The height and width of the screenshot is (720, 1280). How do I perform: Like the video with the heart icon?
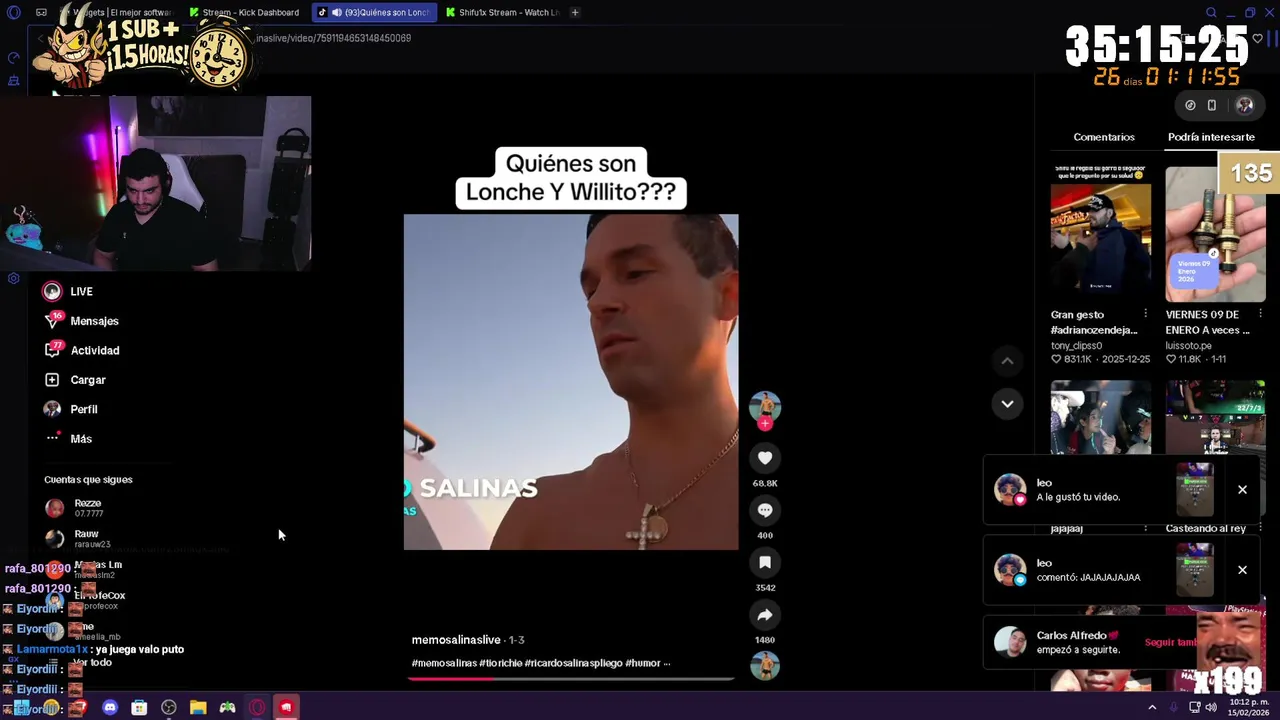pyautogui.click(x=765, y=458)
